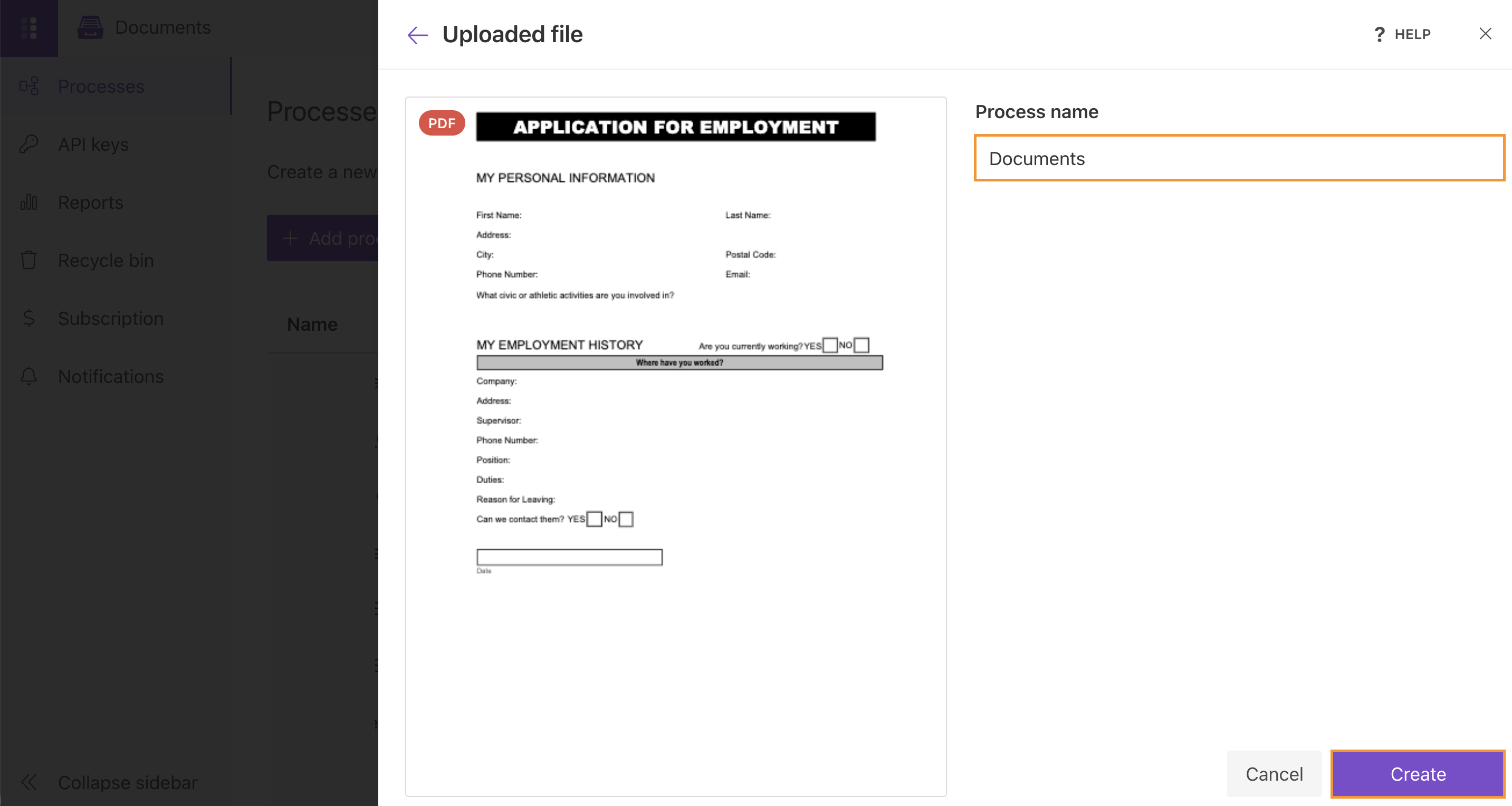The height and width of the screenshot is (806, 1512).
Task: Click 'Where have you worked?' bar
Action: (x=680, y=363)
